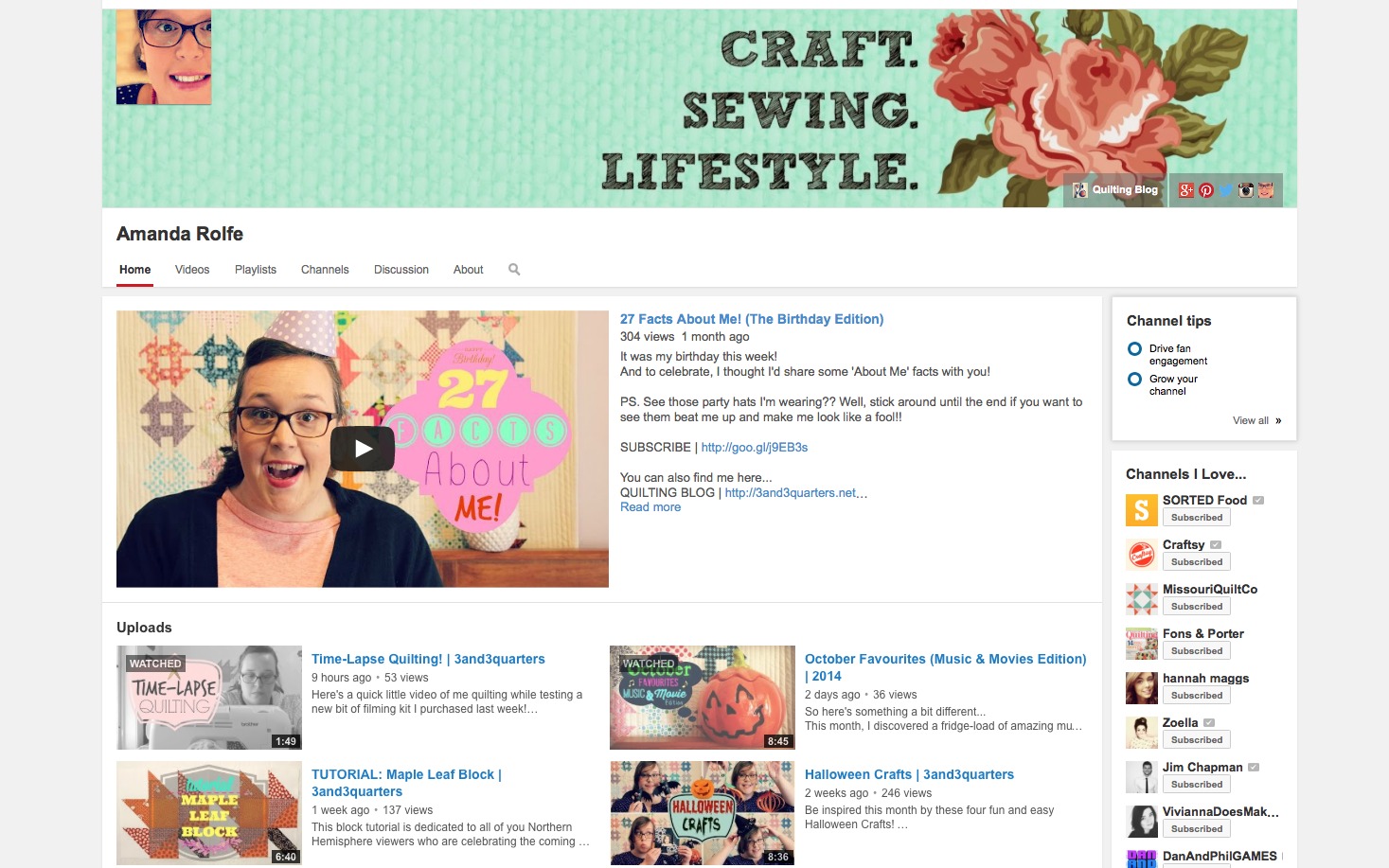The width and height of the screenshot is (1389, 868).
Task: Expand channel tips with View all
Action: (x=1256, y=420)
